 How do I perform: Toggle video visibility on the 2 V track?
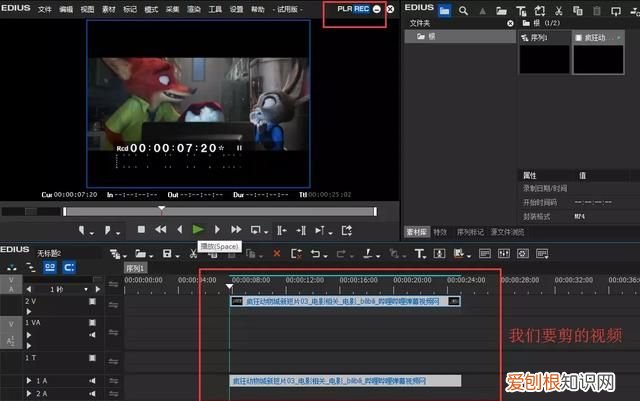coord(92,301)
